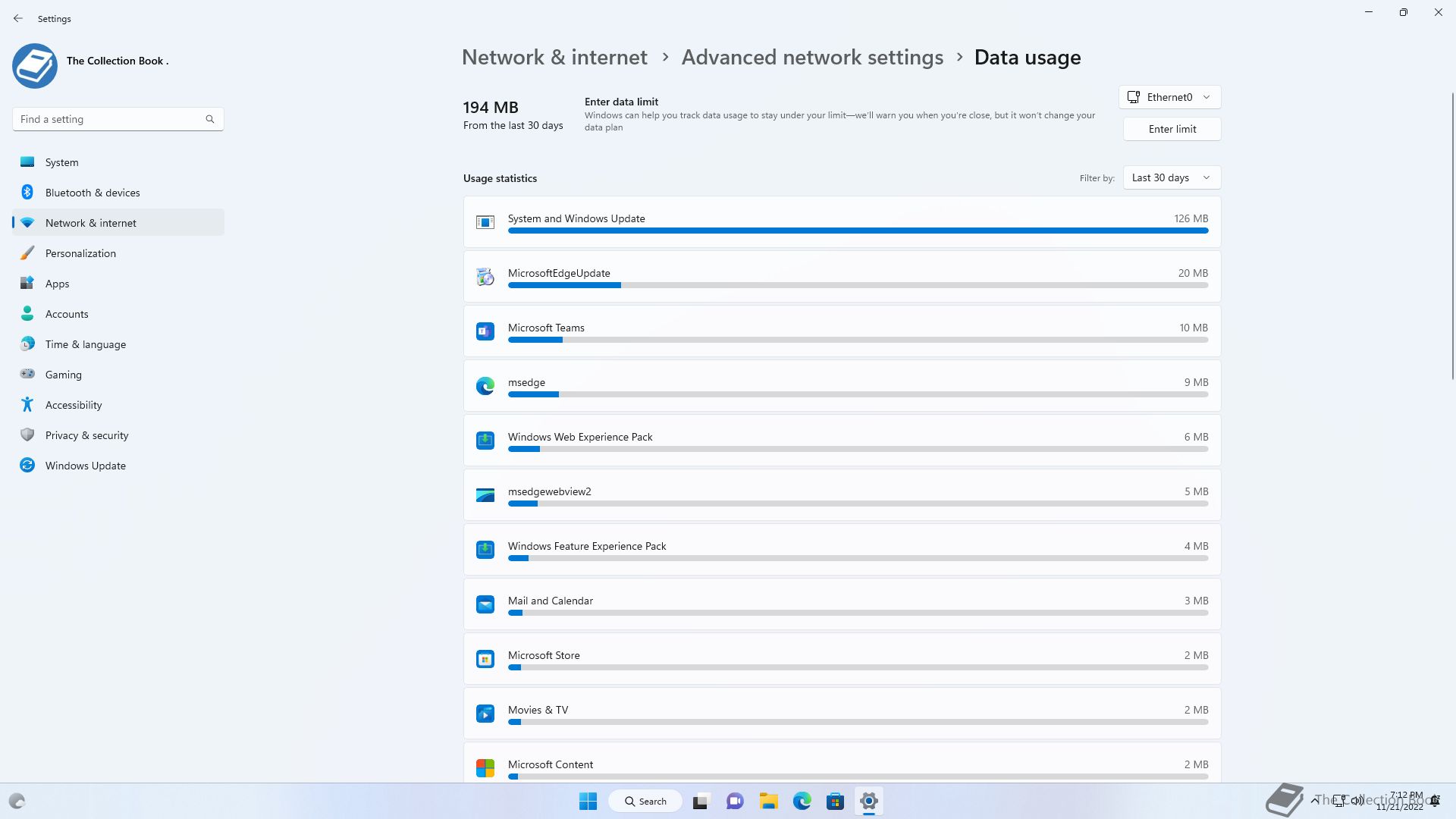Screen dimensions: 1456x819
Task: Click the System and Windows Update icon
Action: 485,222
